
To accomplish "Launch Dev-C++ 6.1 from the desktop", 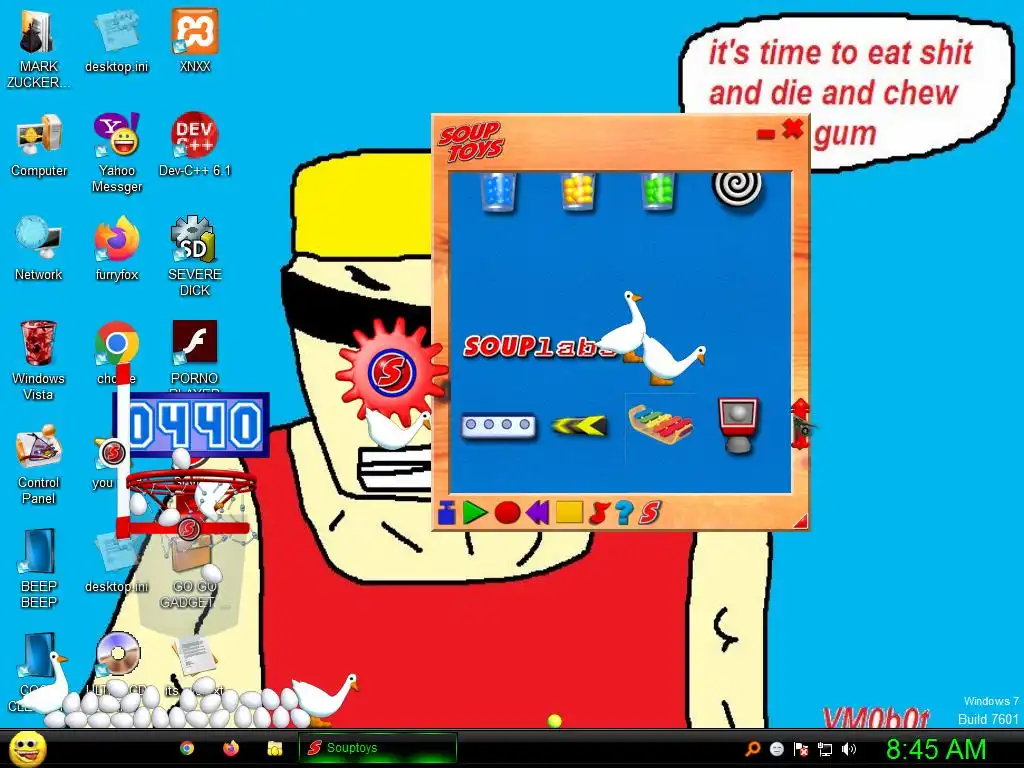I will click(195, 145).
